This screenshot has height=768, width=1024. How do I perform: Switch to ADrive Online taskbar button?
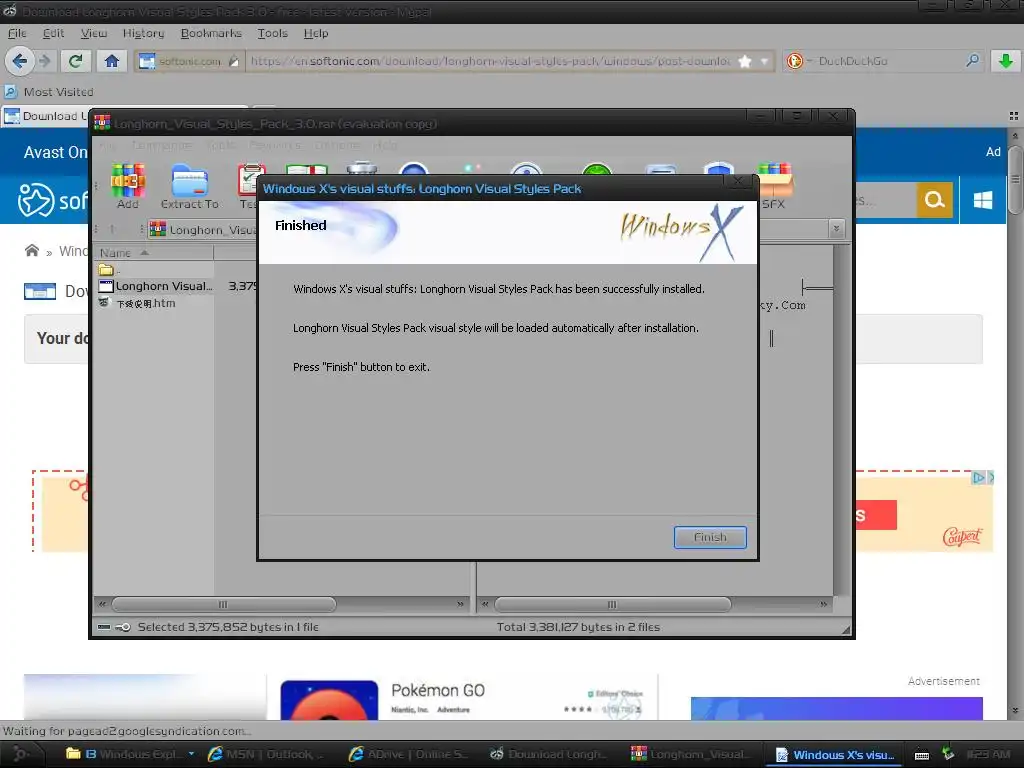[x=409, y=754]
